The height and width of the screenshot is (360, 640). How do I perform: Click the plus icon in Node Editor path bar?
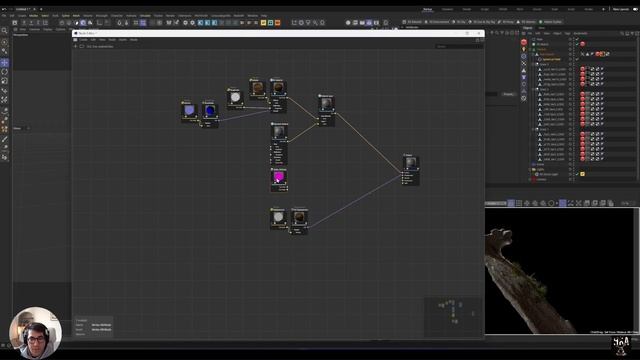click(x=76, y=47)
